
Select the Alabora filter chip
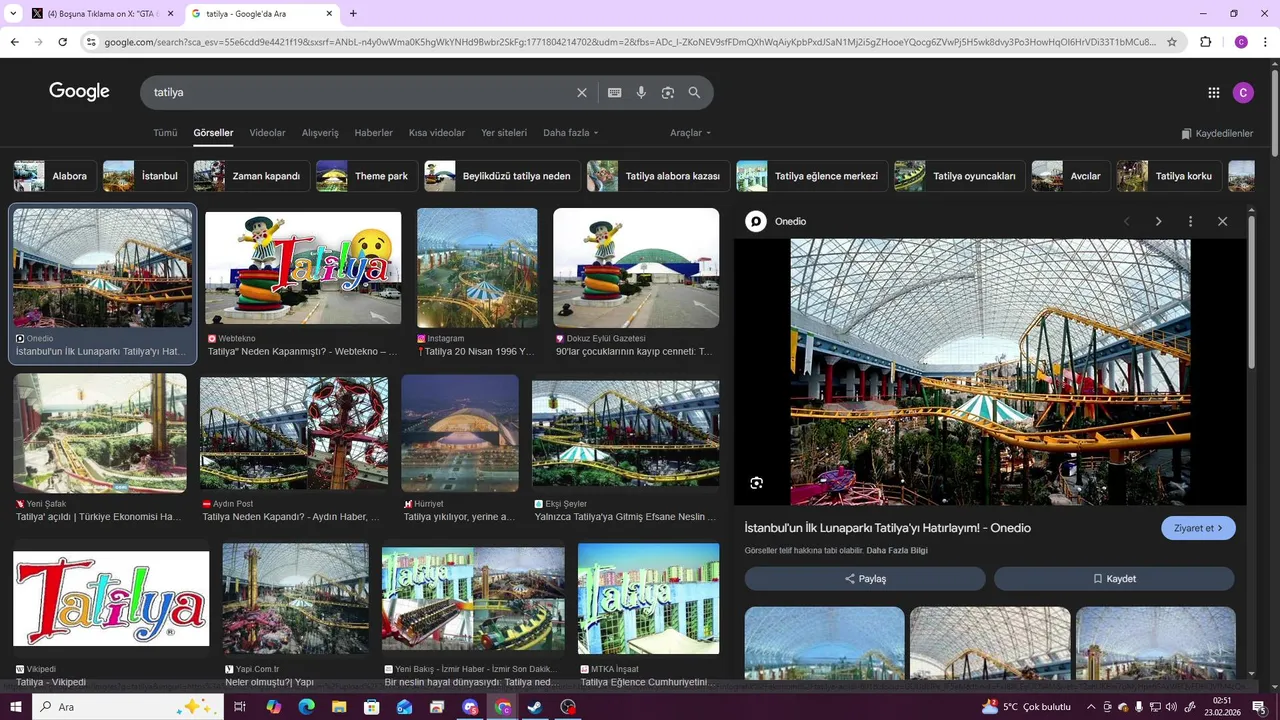[55, 176]
